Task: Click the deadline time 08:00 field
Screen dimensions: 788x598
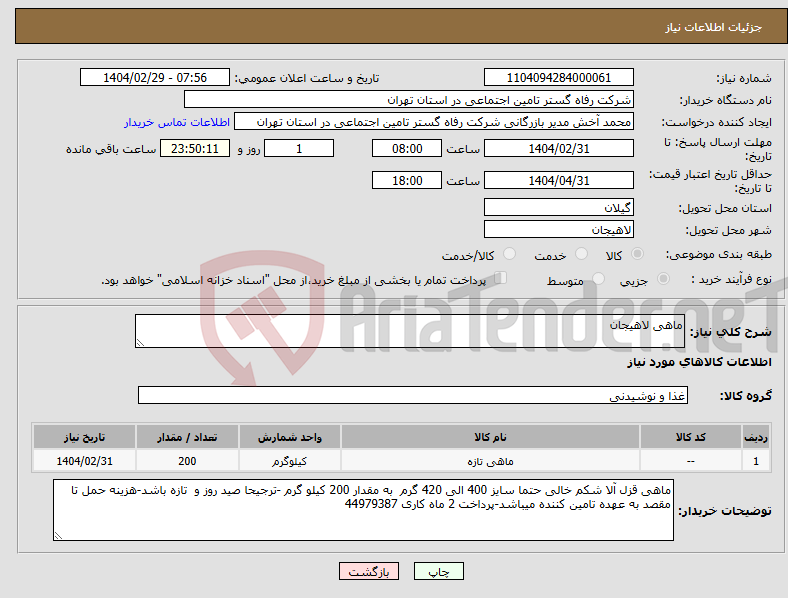Action: 407,149
